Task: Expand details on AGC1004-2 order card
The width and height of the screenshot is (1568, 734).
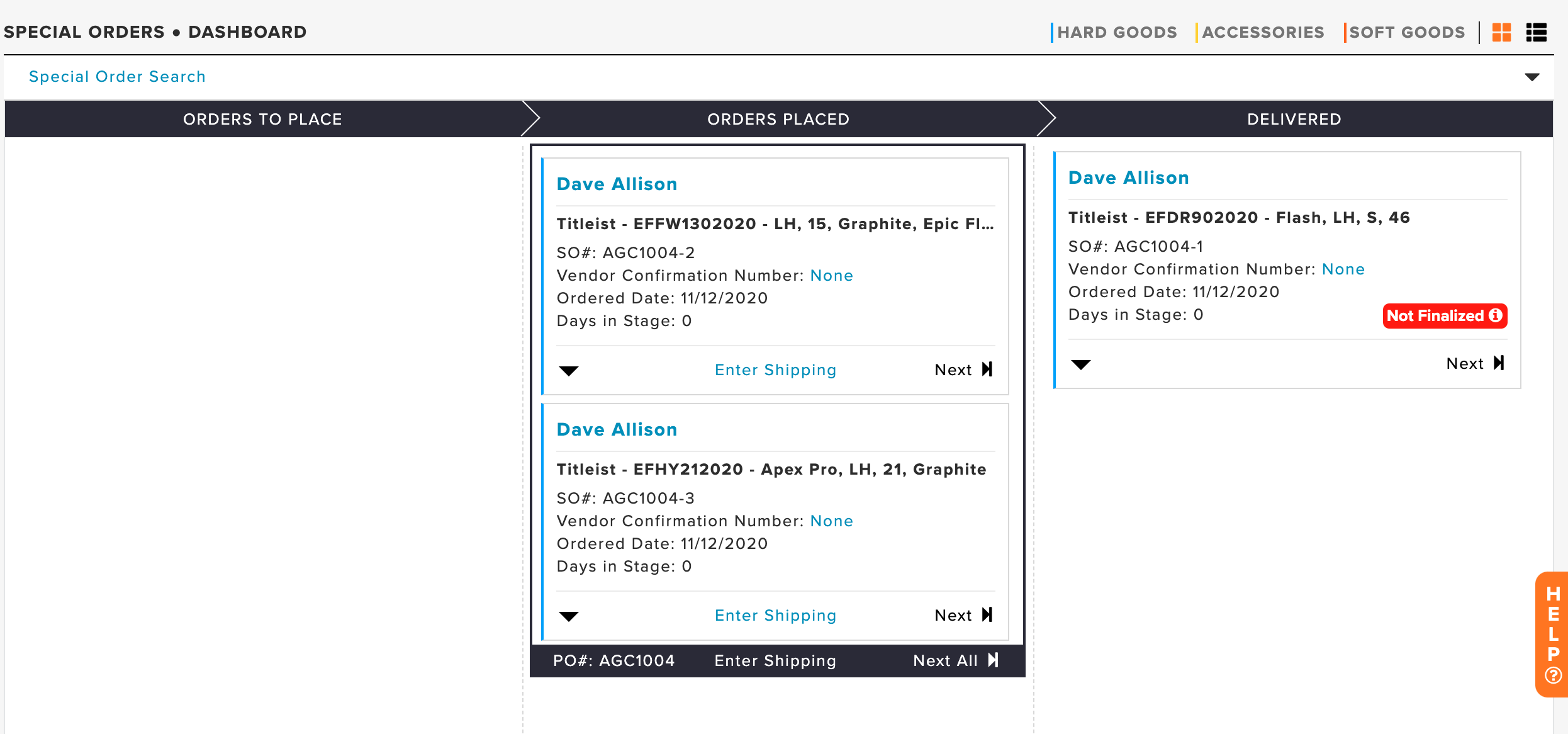Action: tap(569, 371)
